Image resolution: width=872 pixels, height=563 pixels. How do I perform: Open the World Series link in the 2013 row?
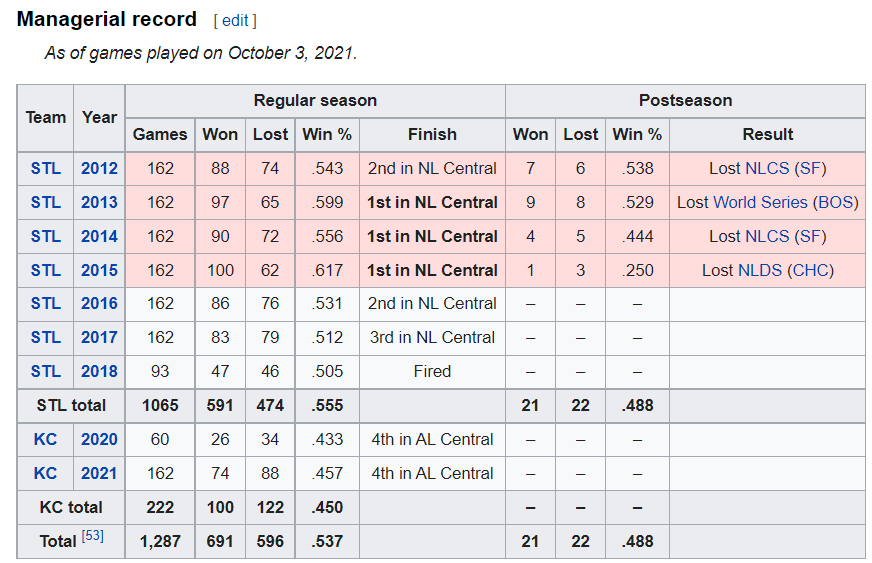[x=760, y=202]
